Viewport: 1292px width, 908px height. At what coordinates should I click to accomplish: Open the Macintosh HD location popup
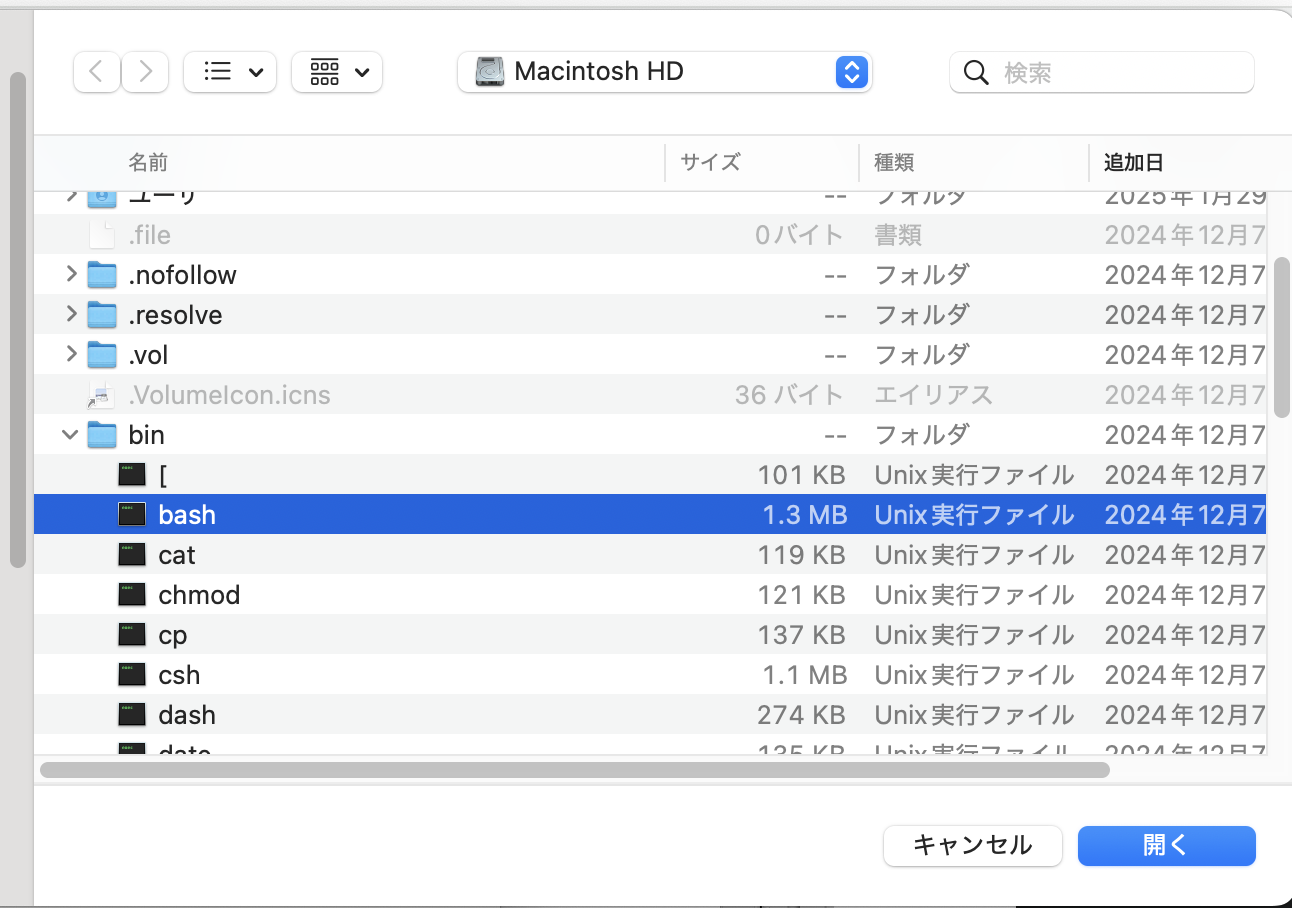coord(665,72)
